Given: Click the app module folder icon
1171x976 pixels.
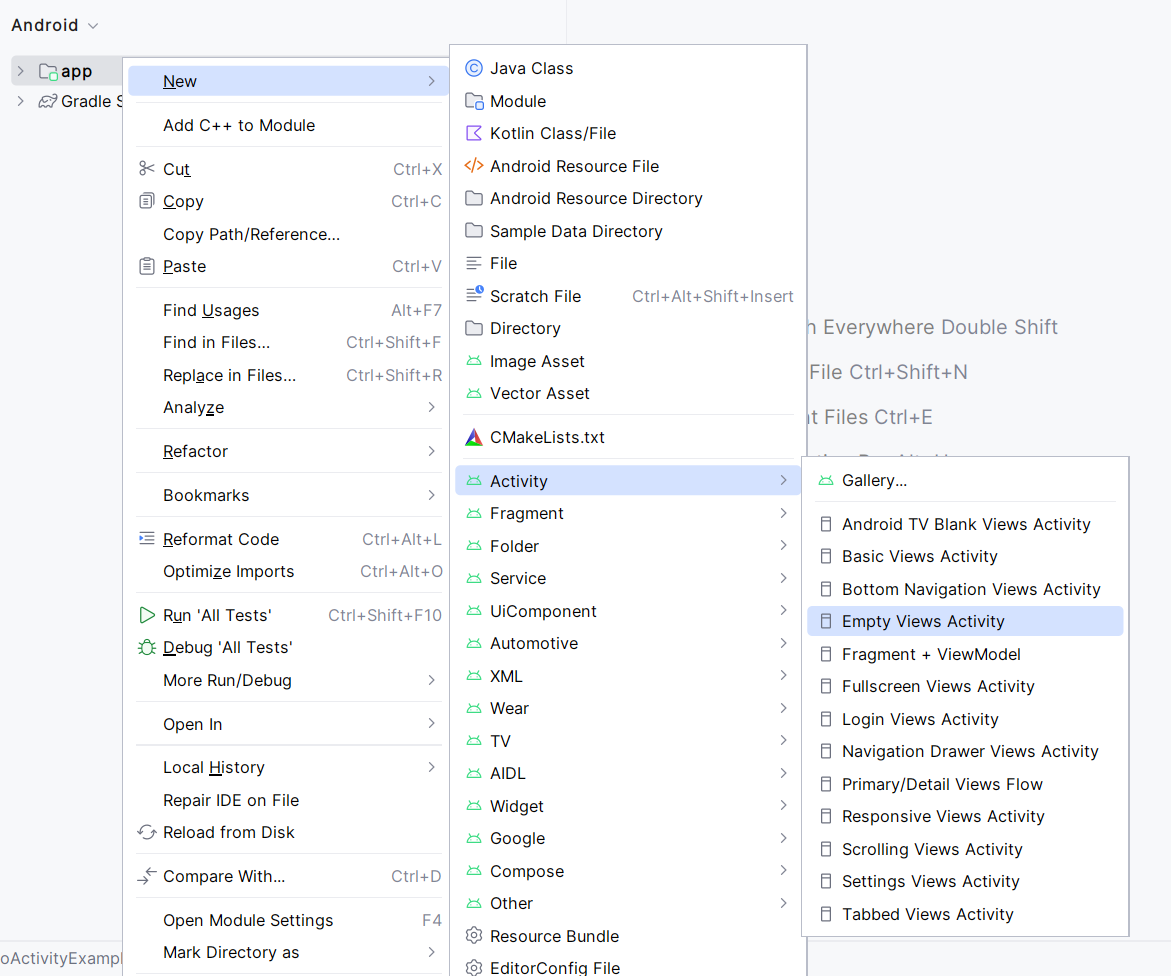Looking at the screenshot, I should click(x=48, y=72).
